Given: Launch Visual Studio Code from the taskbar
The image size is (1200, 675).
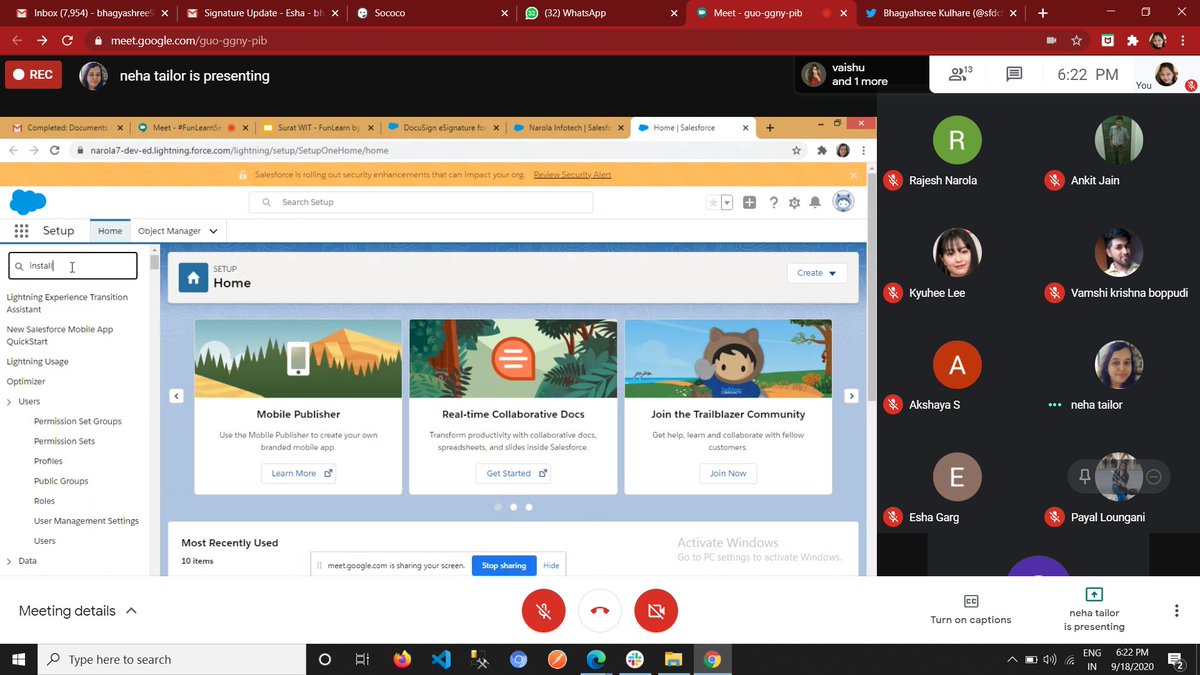Looking at the screenshot, I should (x=441, y=659).
